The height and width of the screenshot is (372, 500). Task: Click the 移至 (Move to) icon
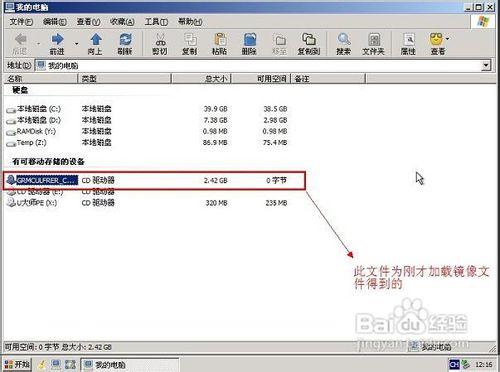[x=280, y=39]
